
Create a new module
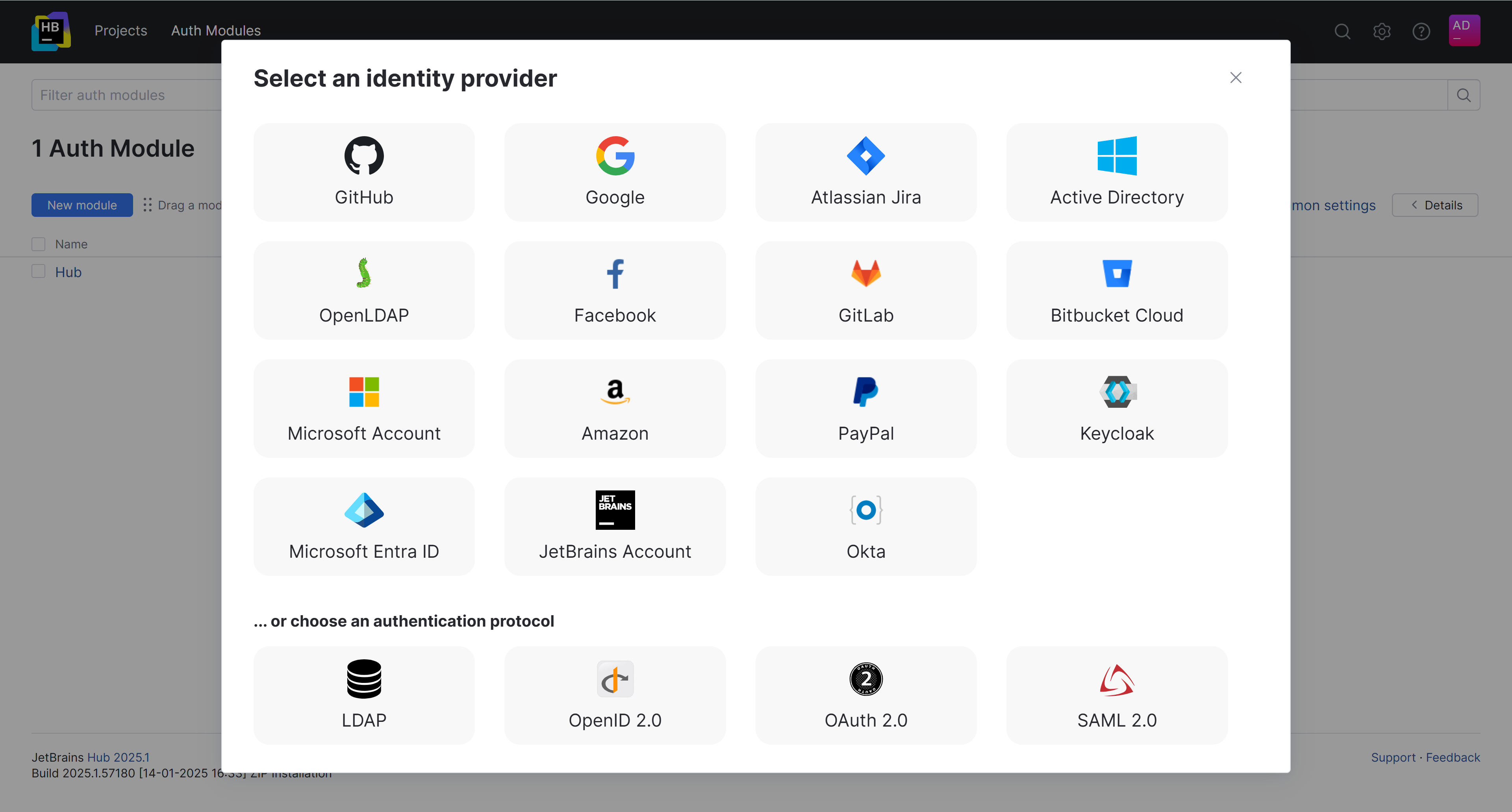tap(82, 205)
